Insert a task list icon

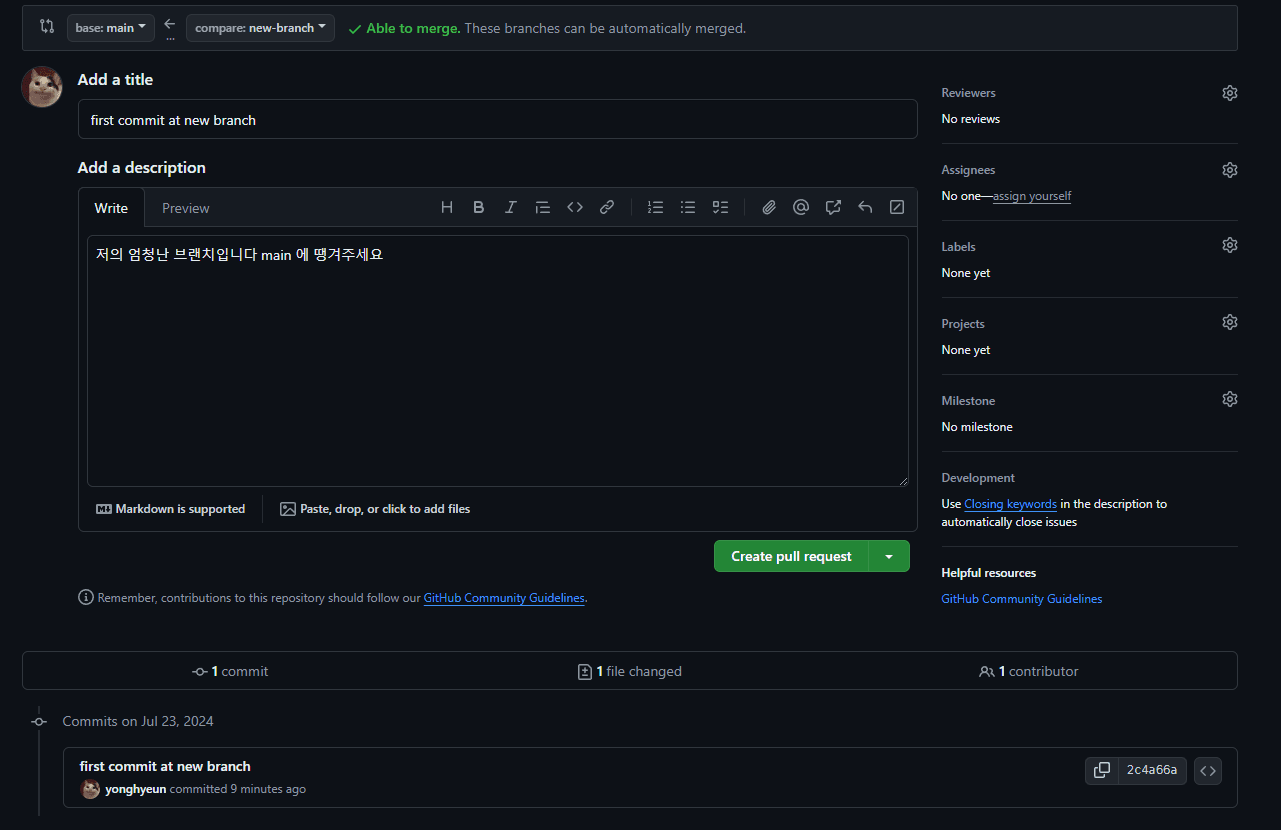[x=720, y=207]
